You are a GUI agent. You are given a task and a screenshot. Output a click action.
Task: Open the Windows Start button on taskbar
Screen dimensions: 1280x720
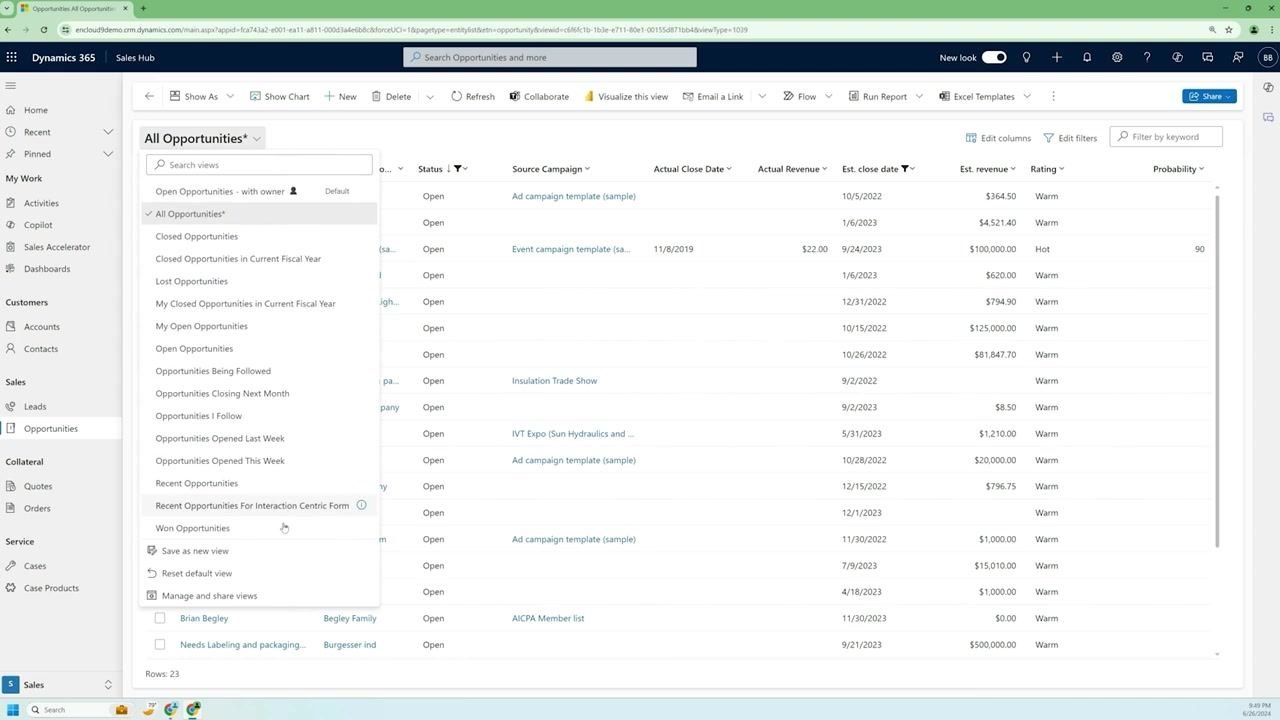pyautogui.click(x=13, y=709)
